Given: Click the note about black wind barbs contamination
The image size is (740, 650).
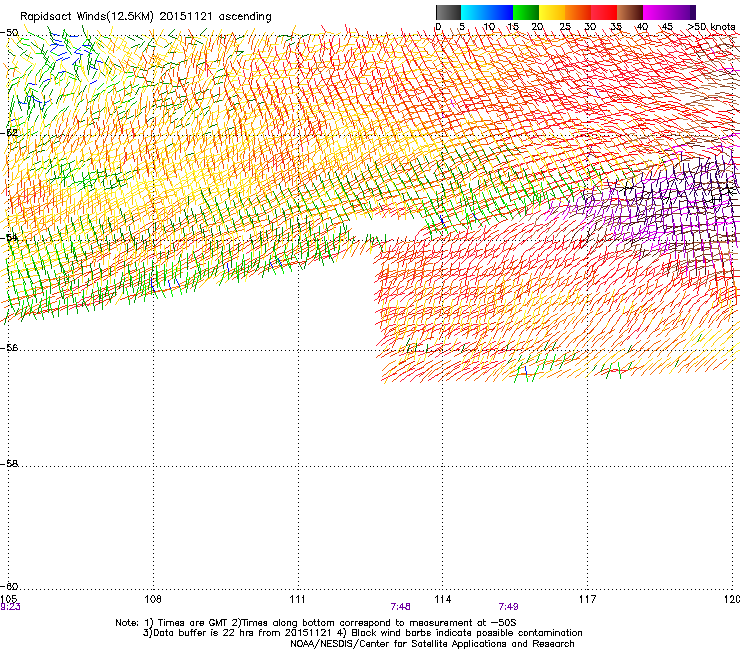Looking at the screenshot, I should coord(466,633).
